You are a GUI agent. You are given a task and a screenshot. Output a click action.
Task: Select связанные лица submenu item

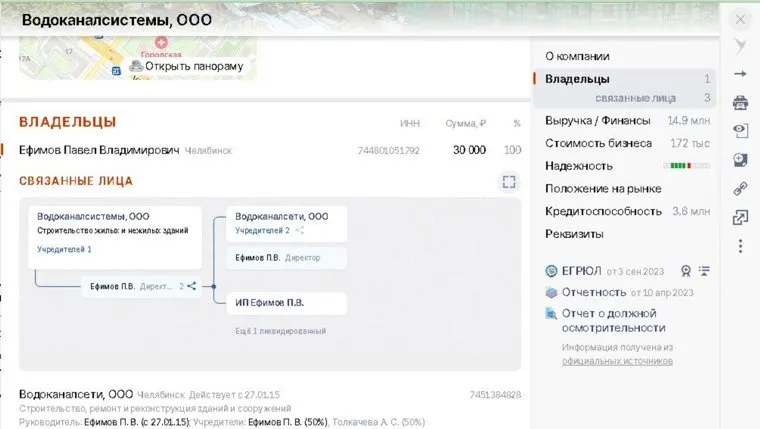point(635,98)
